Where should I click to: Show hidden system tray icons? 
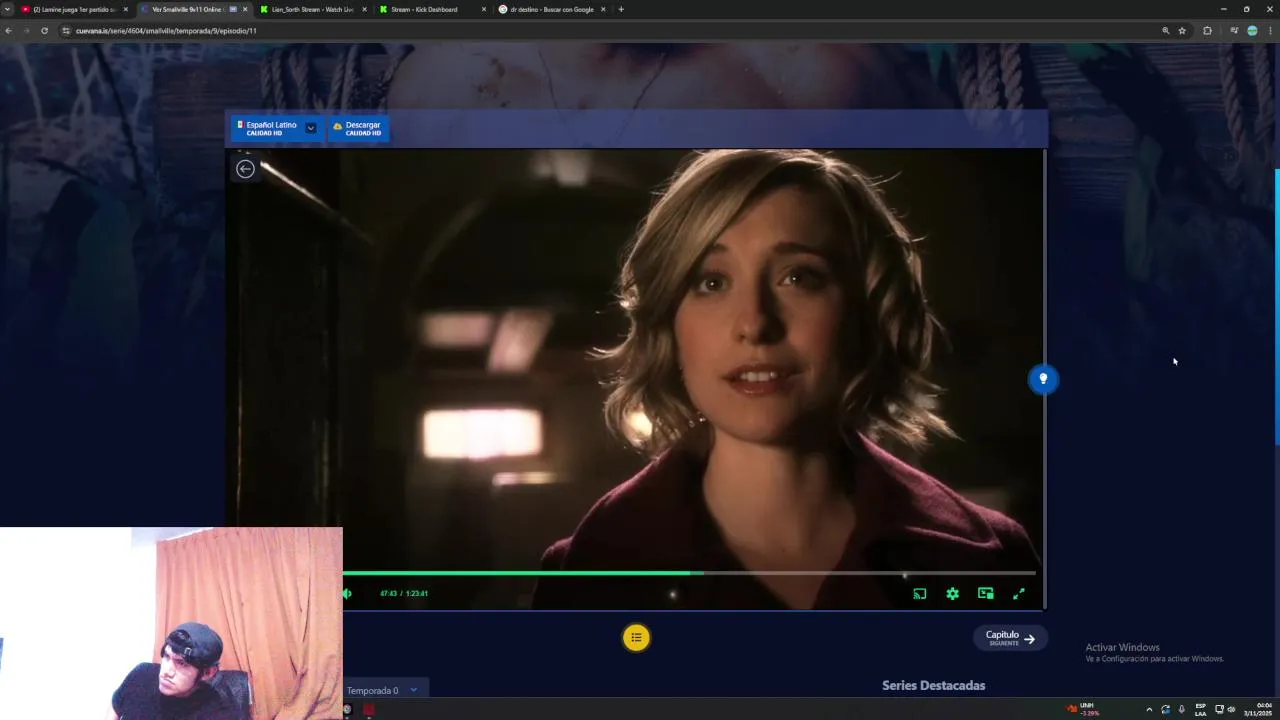click(1148, 709)
